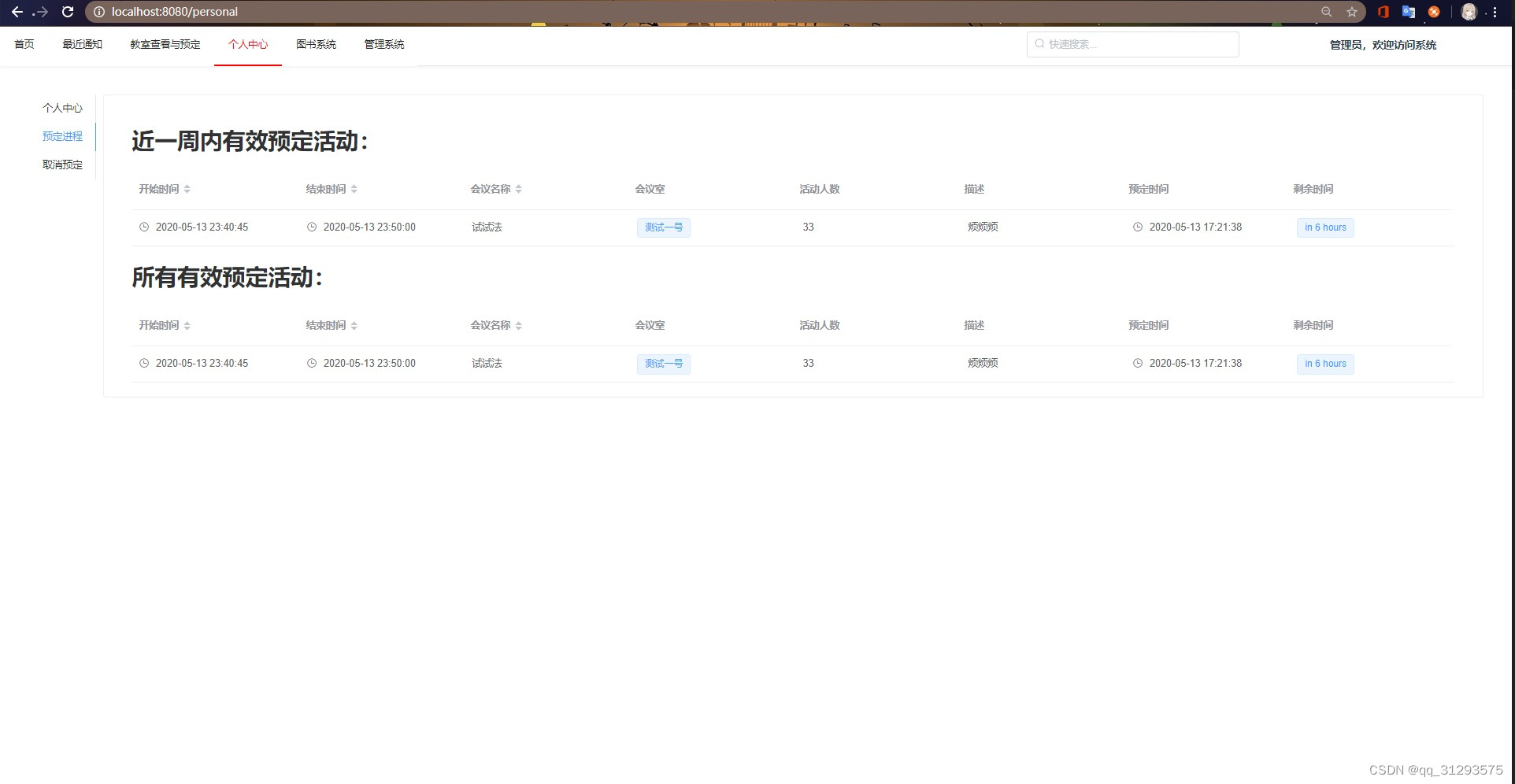Image resolution: width=1515 pixels, height=784 pixels.
Task: Open the browser profile avatar
Action: coord(1469,12)
